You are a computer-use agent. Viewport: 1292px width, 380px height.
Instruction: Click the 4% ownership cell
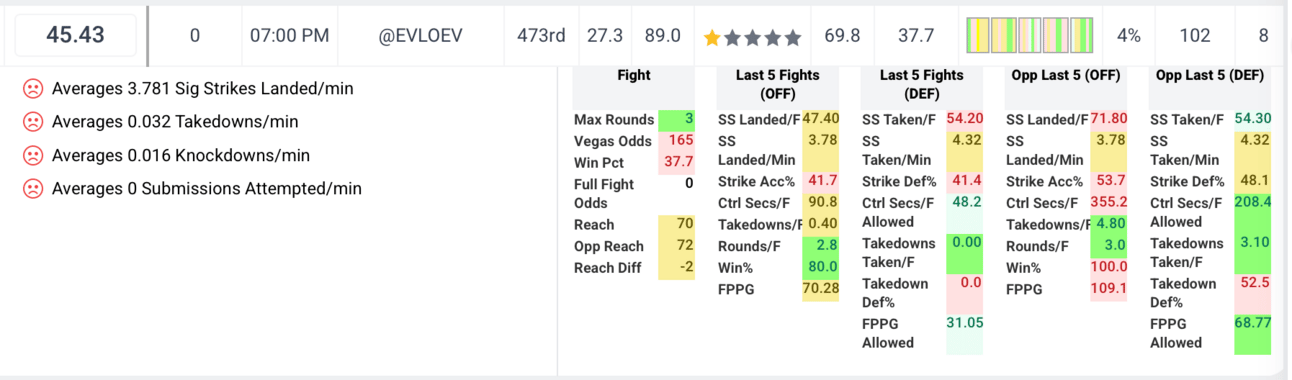point(1129,36)
